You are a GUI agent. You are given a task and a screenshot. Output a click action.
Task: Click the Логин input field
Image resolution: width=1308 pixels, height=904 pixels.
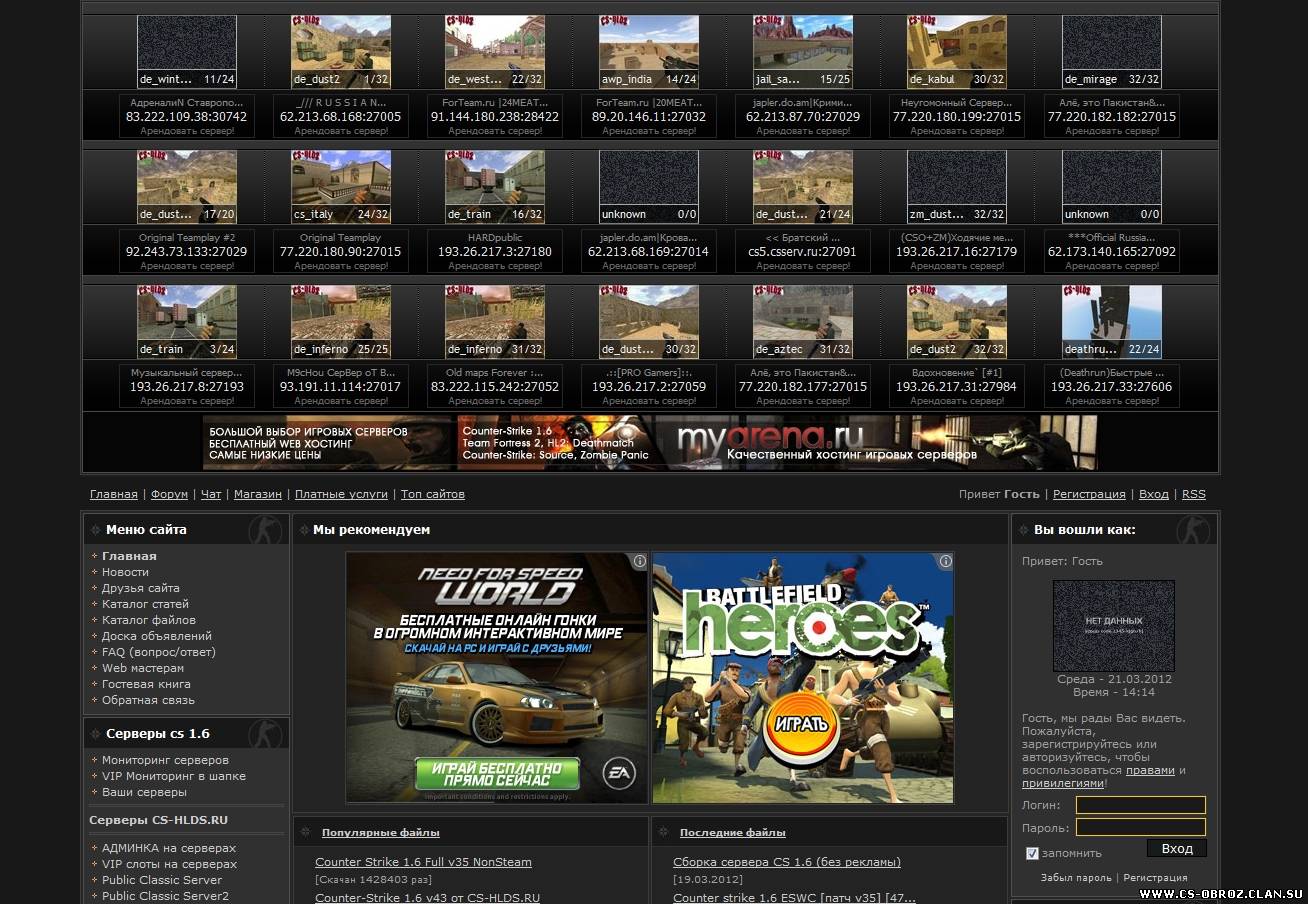point(1140,805)
